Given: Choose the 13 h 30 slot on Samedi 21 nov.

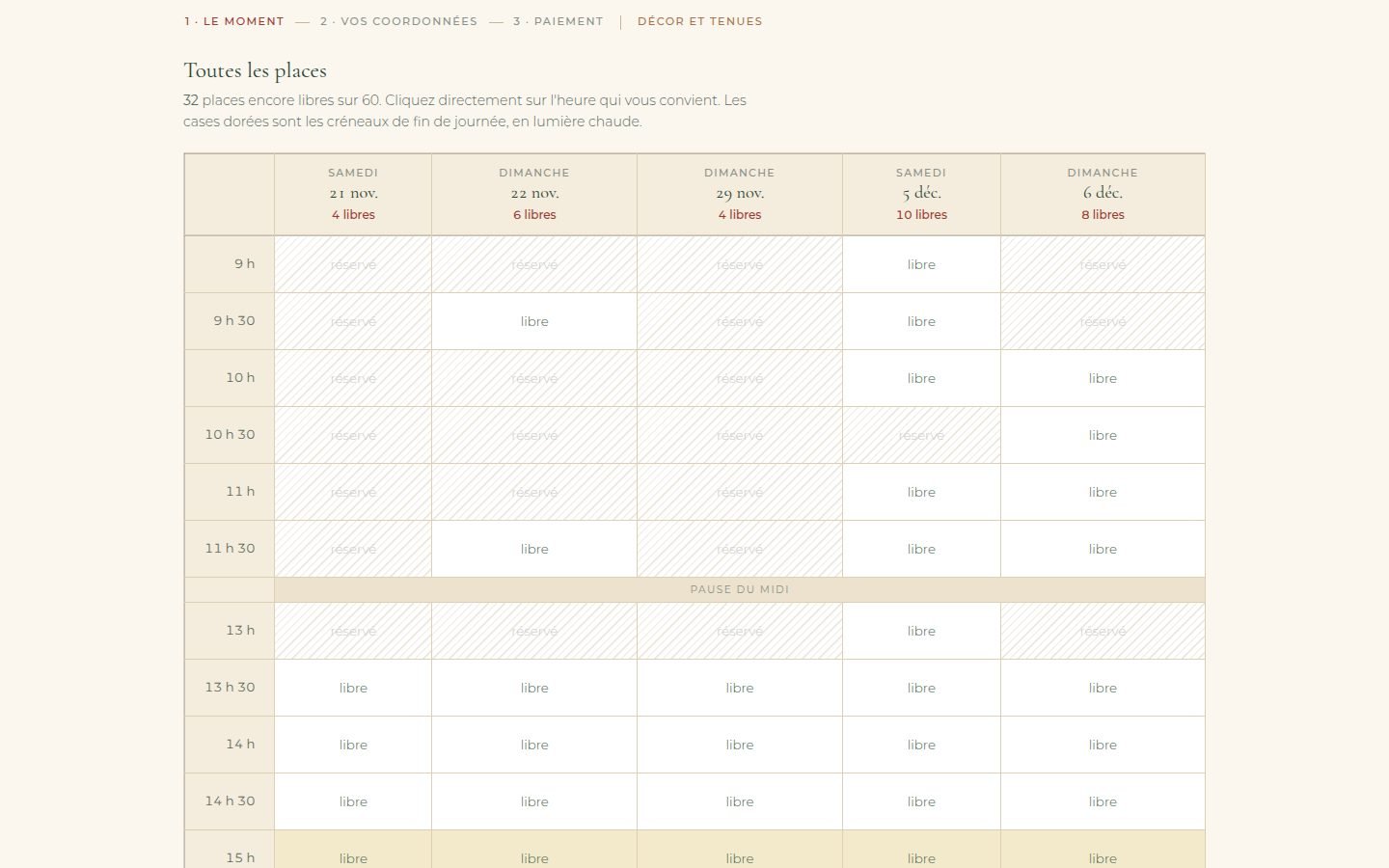Looking at the screenshot, I should (353, 688).
